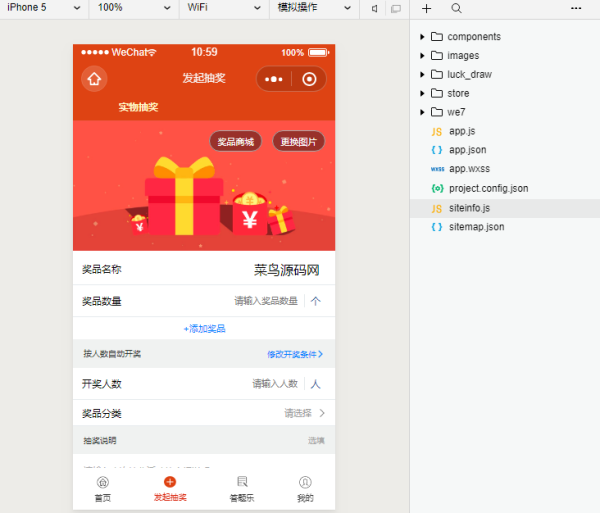Screen dimensions: 600x513
Task: Expand the we7 folder arrow
Action: (422, 112)
